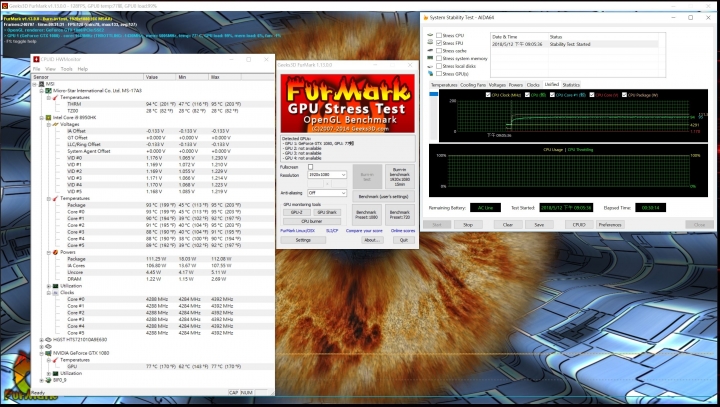The image size is (720, 407).
Task: Click the Save button in AIDA64
Action: click(x=539, y=225)
